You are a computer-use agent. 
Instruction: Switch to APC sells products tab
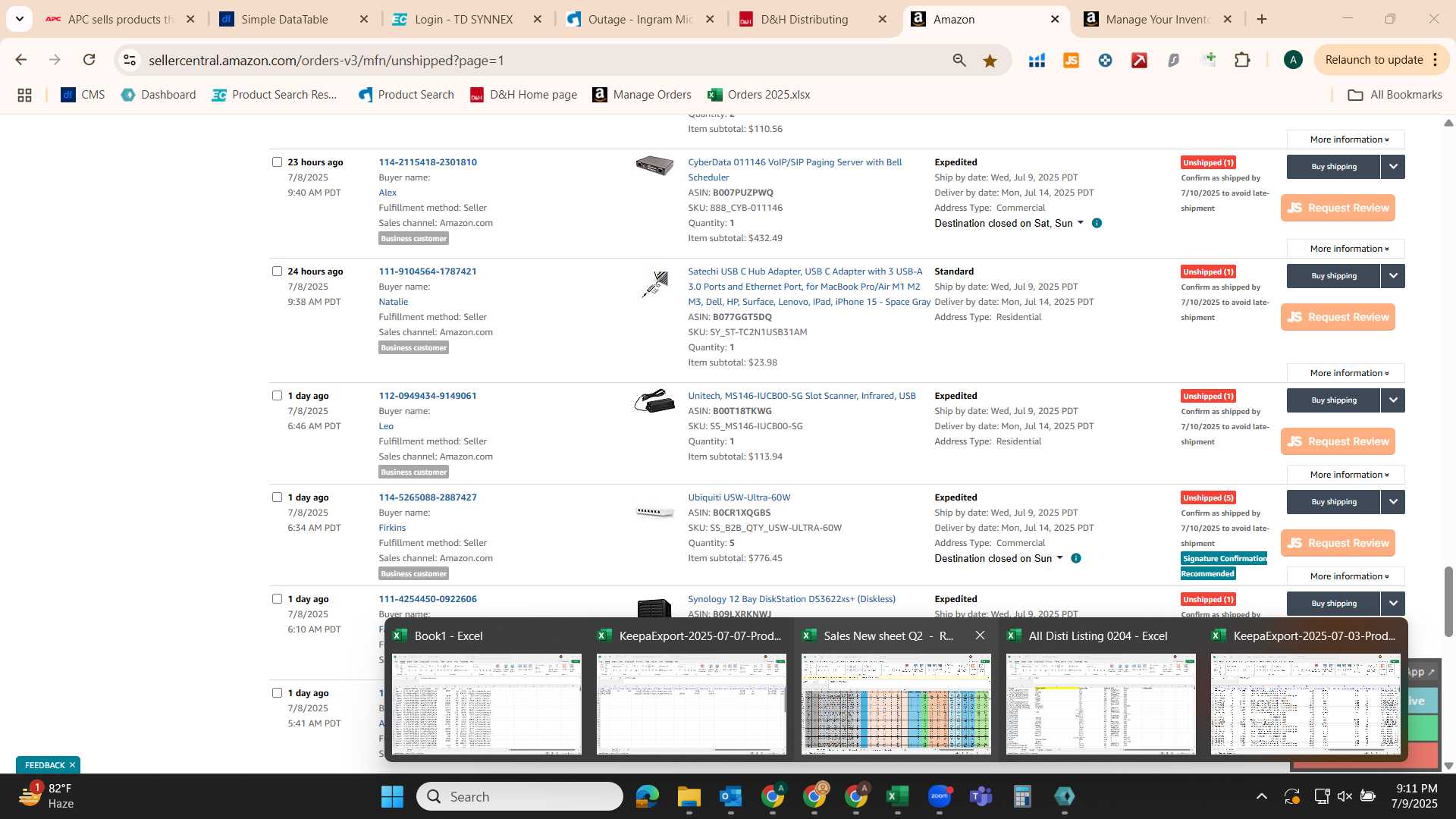coord(120,19)
